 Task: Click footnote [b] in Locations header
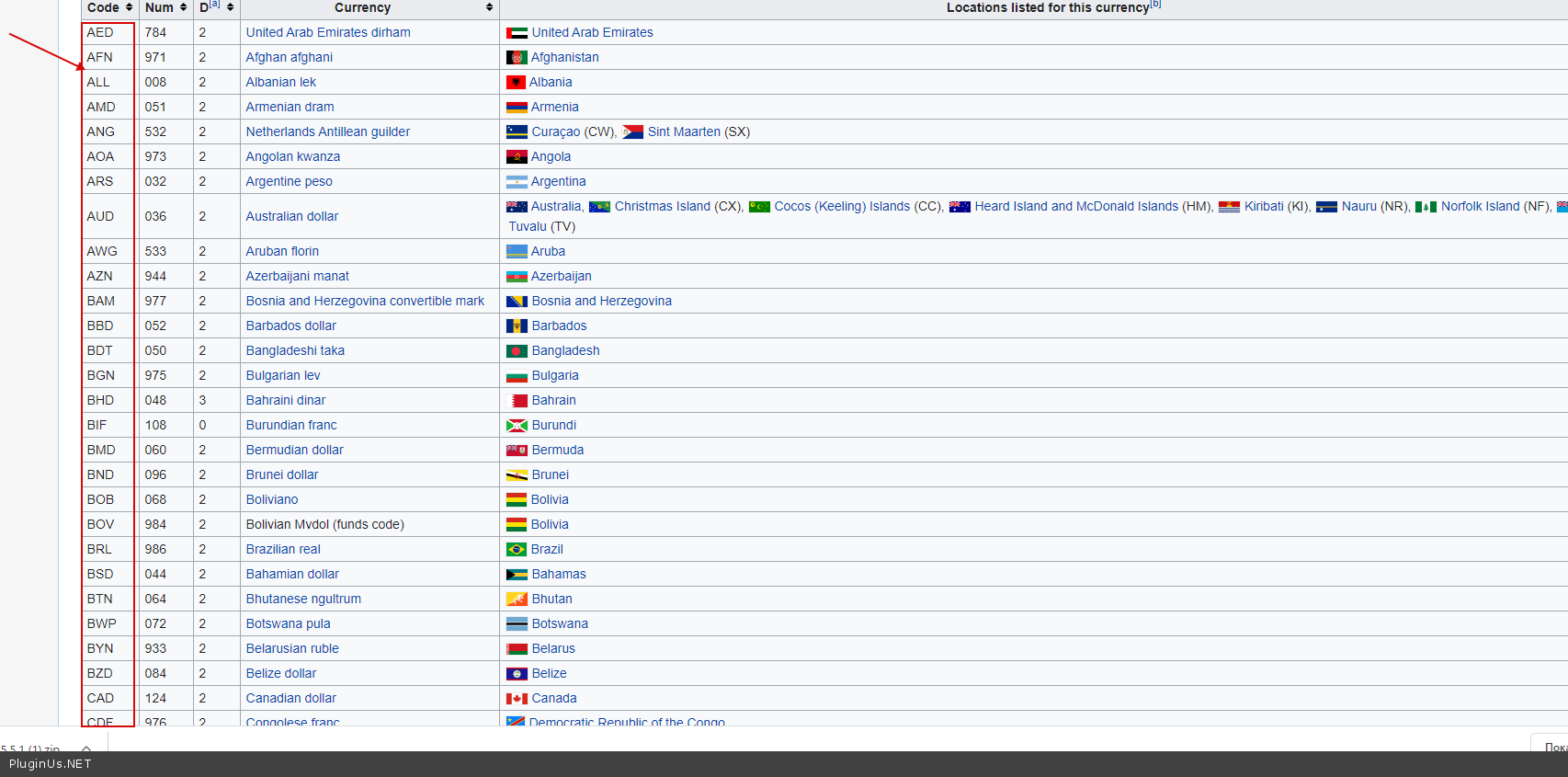pos(1155,5)
